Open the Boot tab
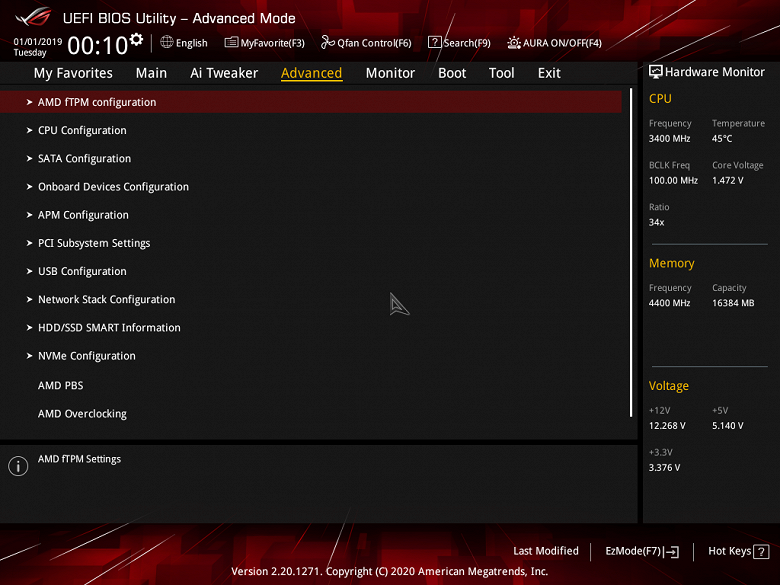The height and width of the screenshot is (585, 780). [452, 73]
